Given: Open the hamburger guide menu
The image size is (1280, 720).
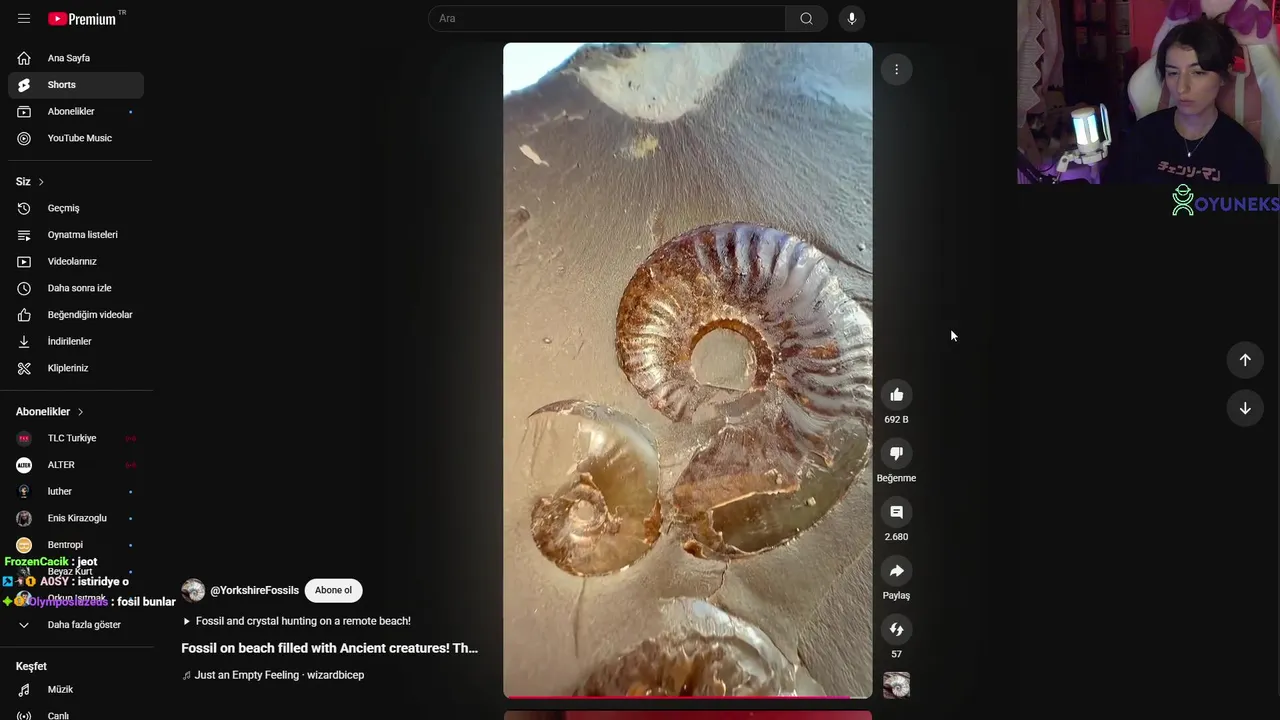Looking at the screenshot, I should 24,18.
